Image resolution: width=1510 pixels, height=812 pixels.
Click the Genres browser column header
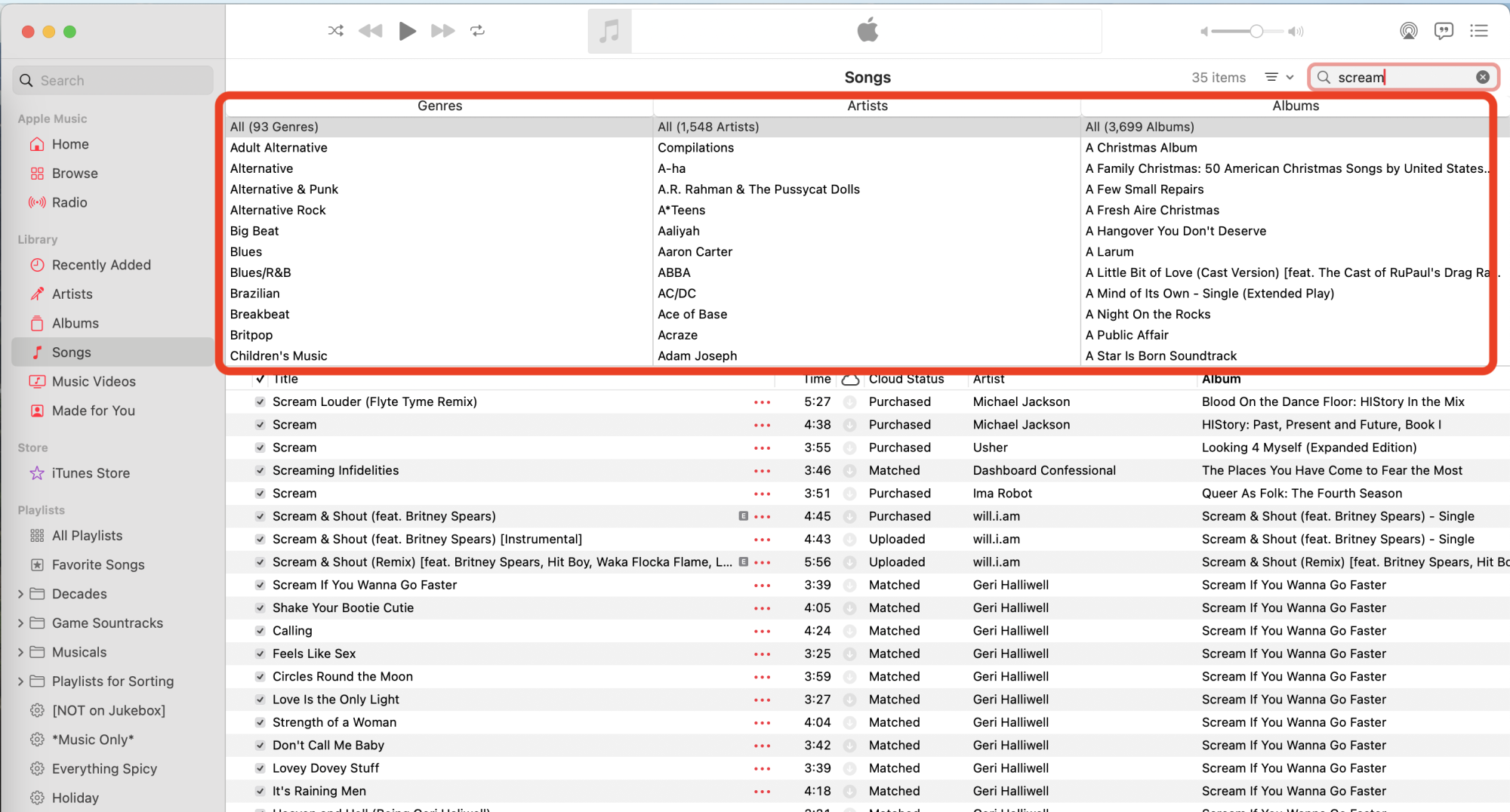pyautogui.click(x=439, y=106)
